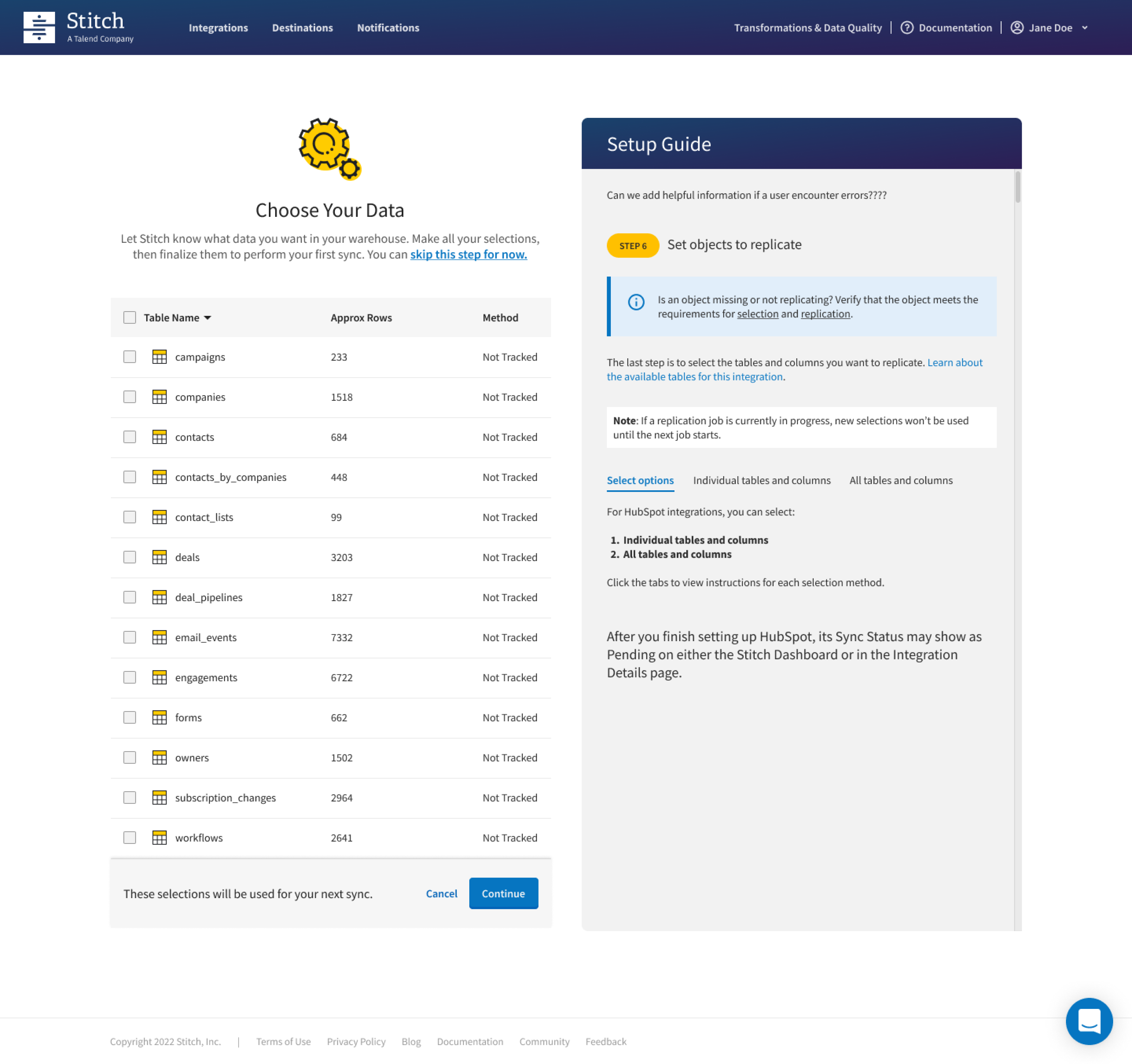Click the campaigns table icon
The image size is (1132, 1064).
tap(159, 357)
